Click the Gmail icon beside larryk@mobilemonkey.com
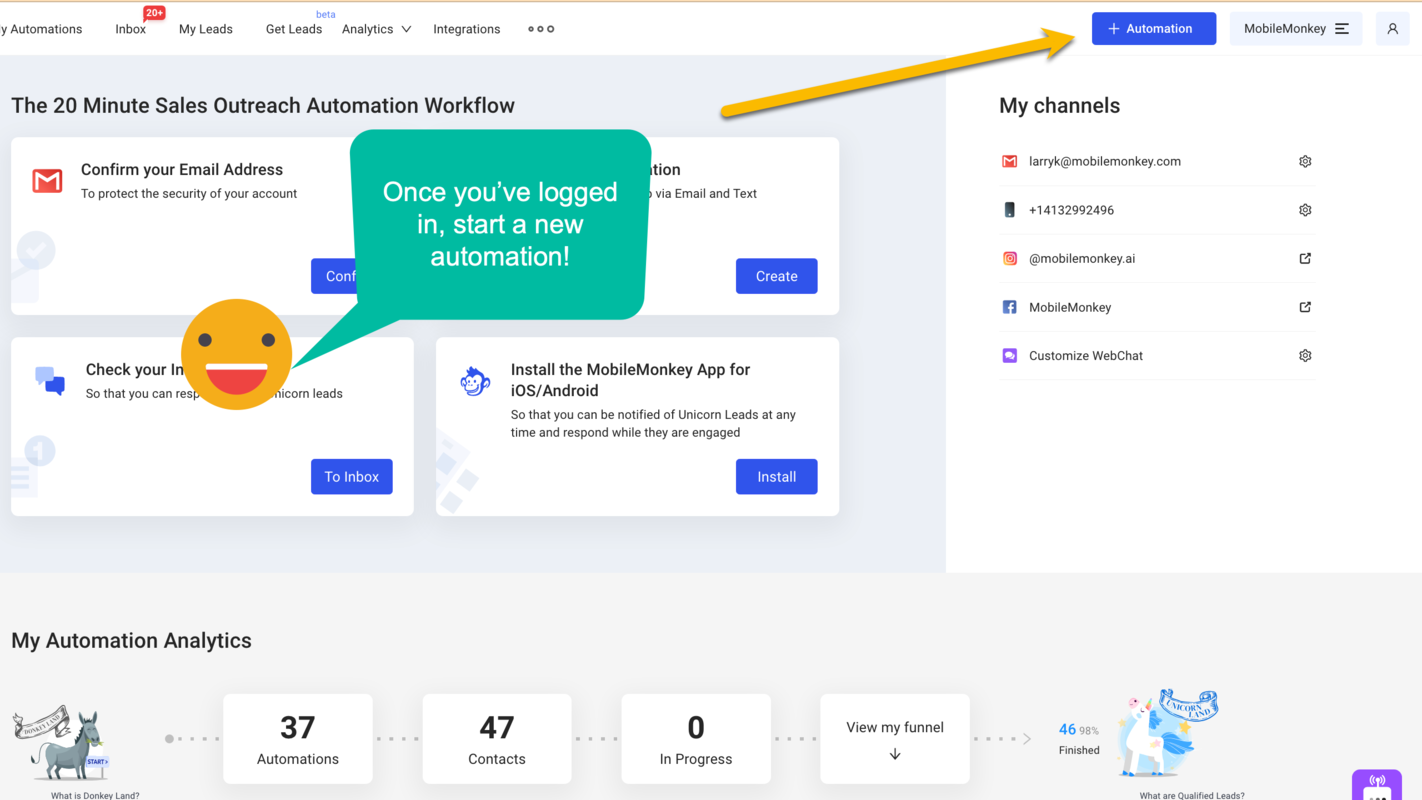The image size is (1422, 800). [x=1009, y=161]
